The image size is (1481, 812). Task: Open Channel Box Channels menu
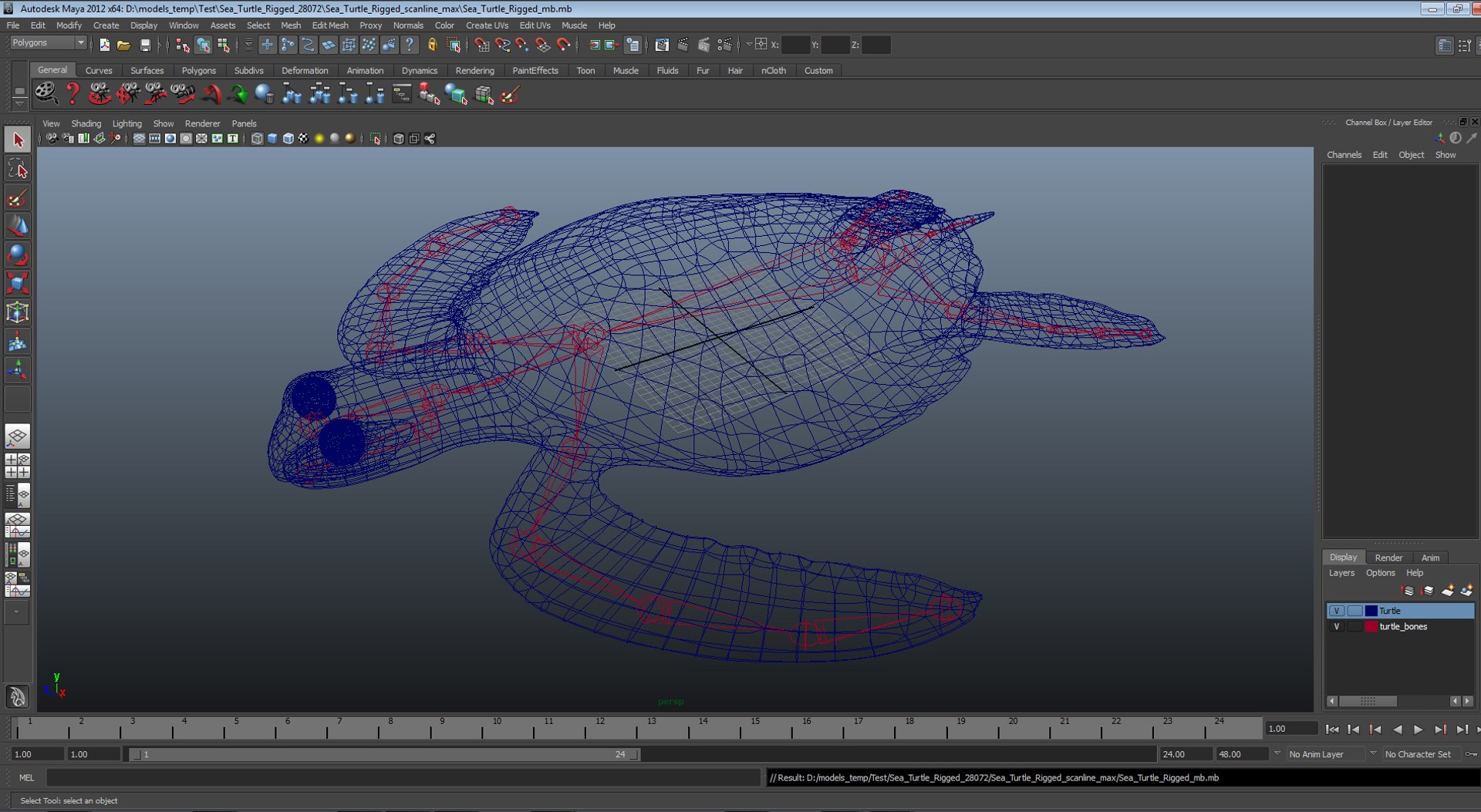click(x=1344, y=155)
